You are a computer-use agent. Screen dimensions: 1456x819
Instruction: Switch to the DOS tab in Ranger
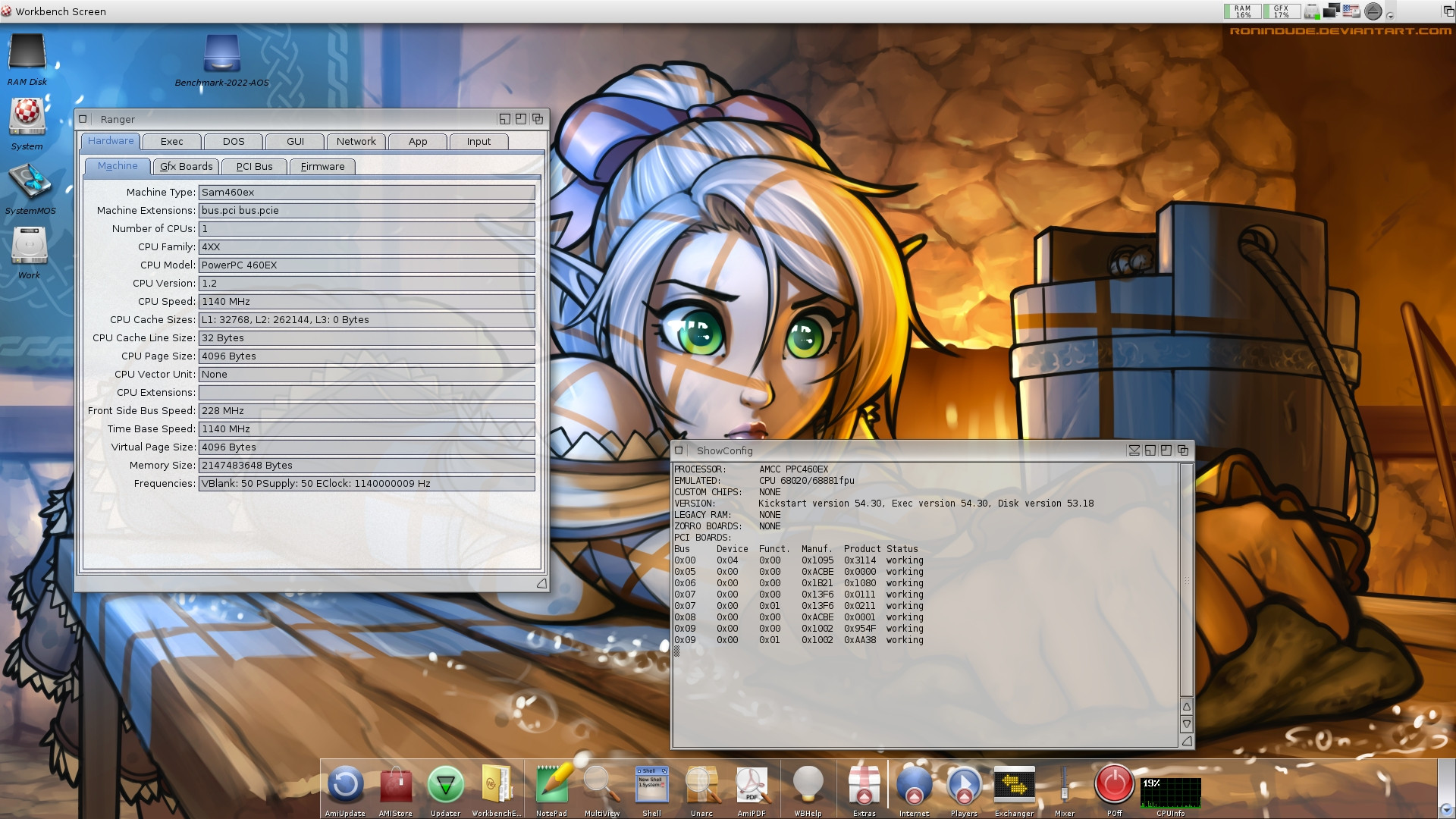(x=234, y=142)
